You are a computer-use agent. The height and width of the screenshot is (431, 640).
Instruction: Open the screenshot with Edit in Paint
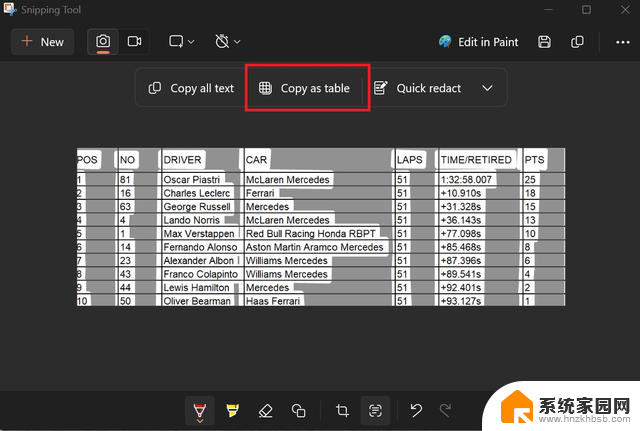479,42
